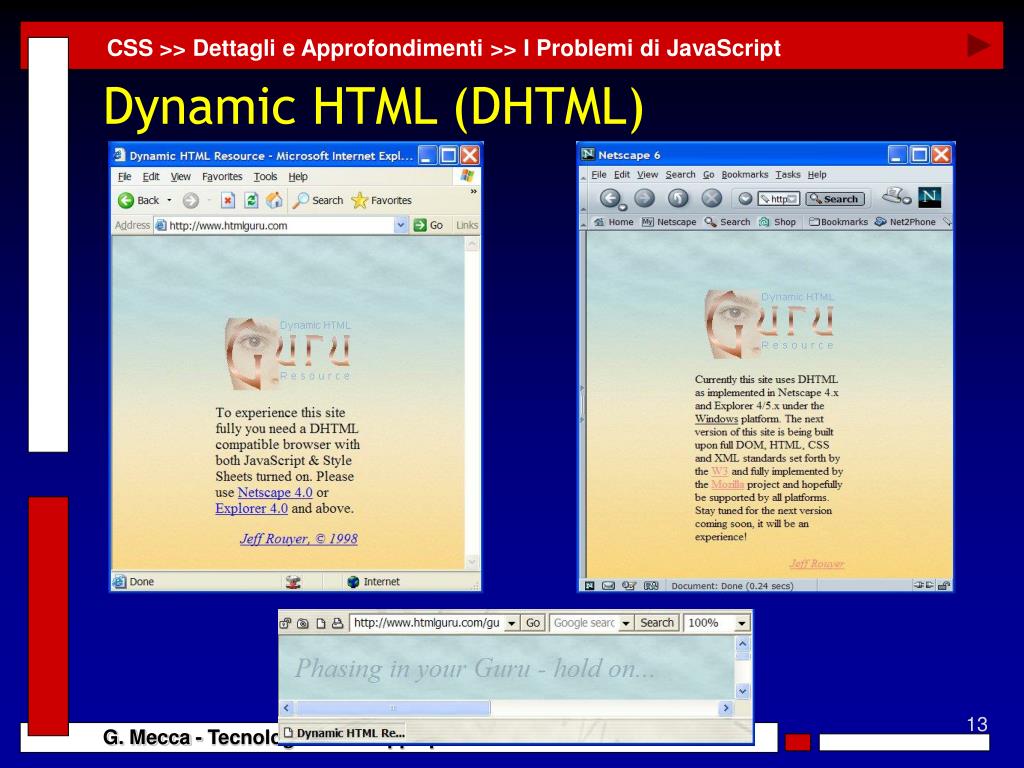Open the URL dropdown in the bottom browser
Screen dimensions: 1024x768
click(512, 624)
